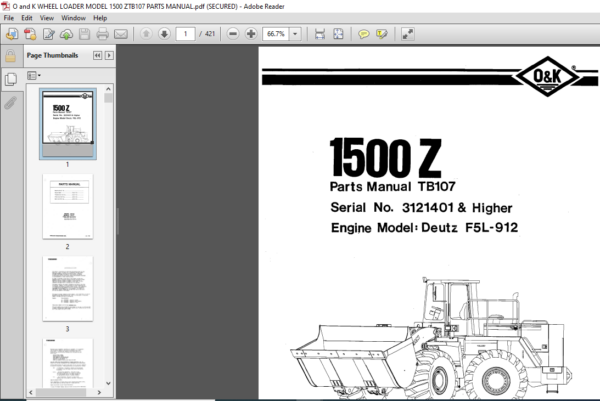
Task: Toggle the Page Thumbnails panel icon
Action: tap(11, 80)
